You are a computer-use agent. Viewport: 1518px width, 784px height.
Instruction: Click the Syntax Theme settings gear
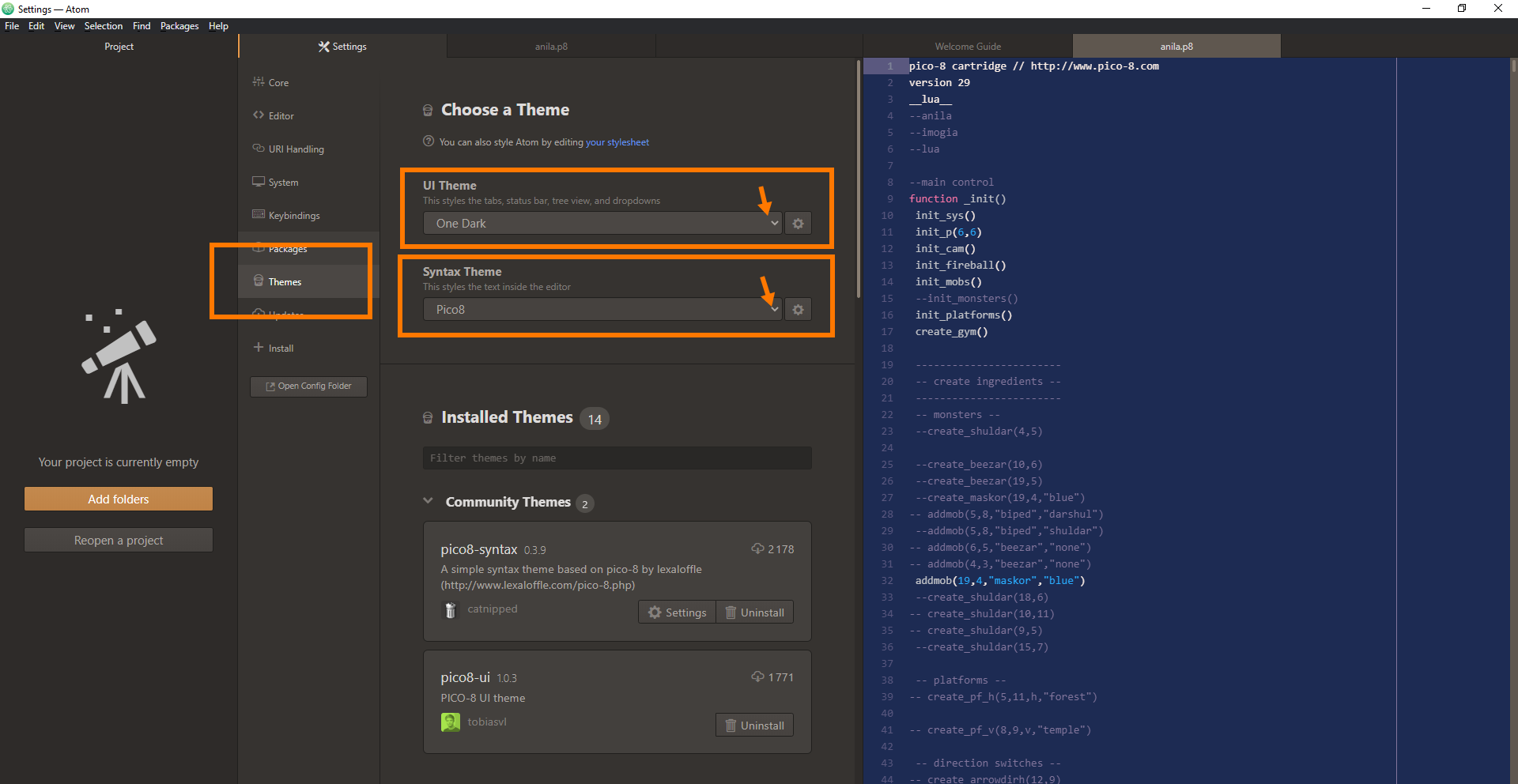click(x=799, y=310)
